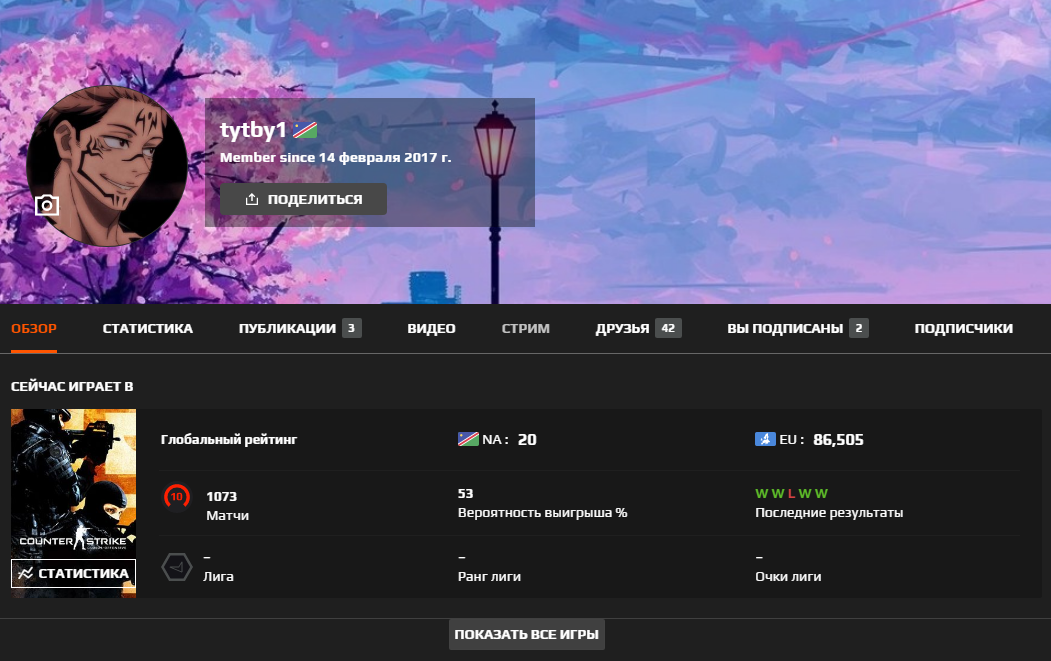The height and width of the screenshot is (661, 1051).
Task: Open the ПУБЛИКАЦИИ tab
Action: [287, 328]
